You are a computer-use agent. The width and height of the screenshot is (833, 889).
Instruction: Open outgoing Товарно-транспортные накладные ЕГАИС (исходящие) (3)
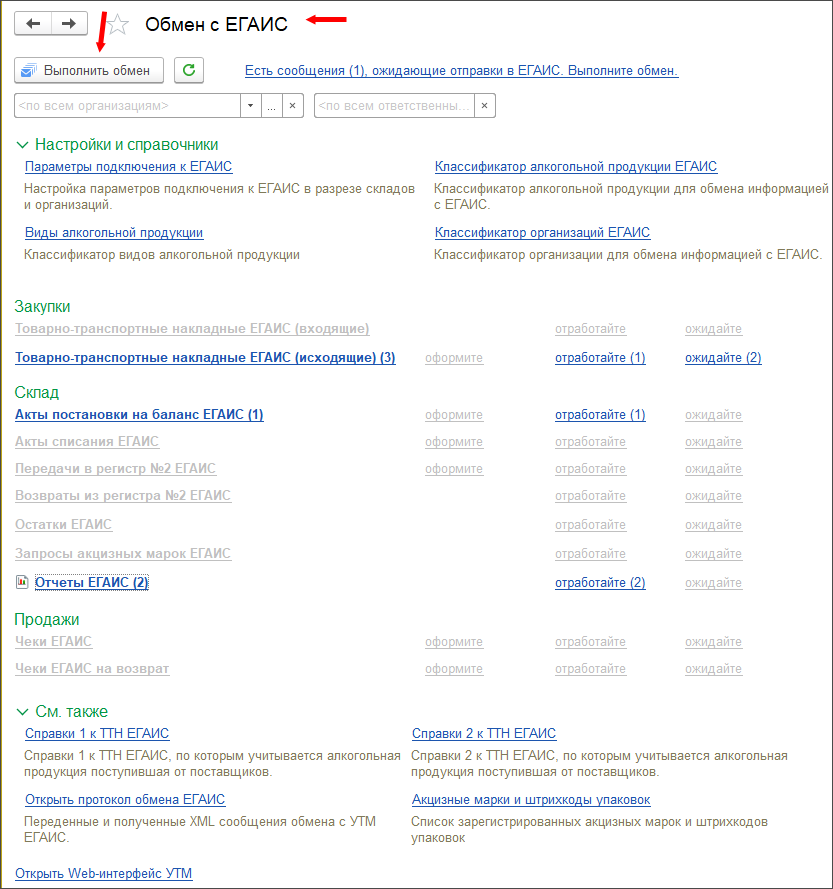[205, 358]
